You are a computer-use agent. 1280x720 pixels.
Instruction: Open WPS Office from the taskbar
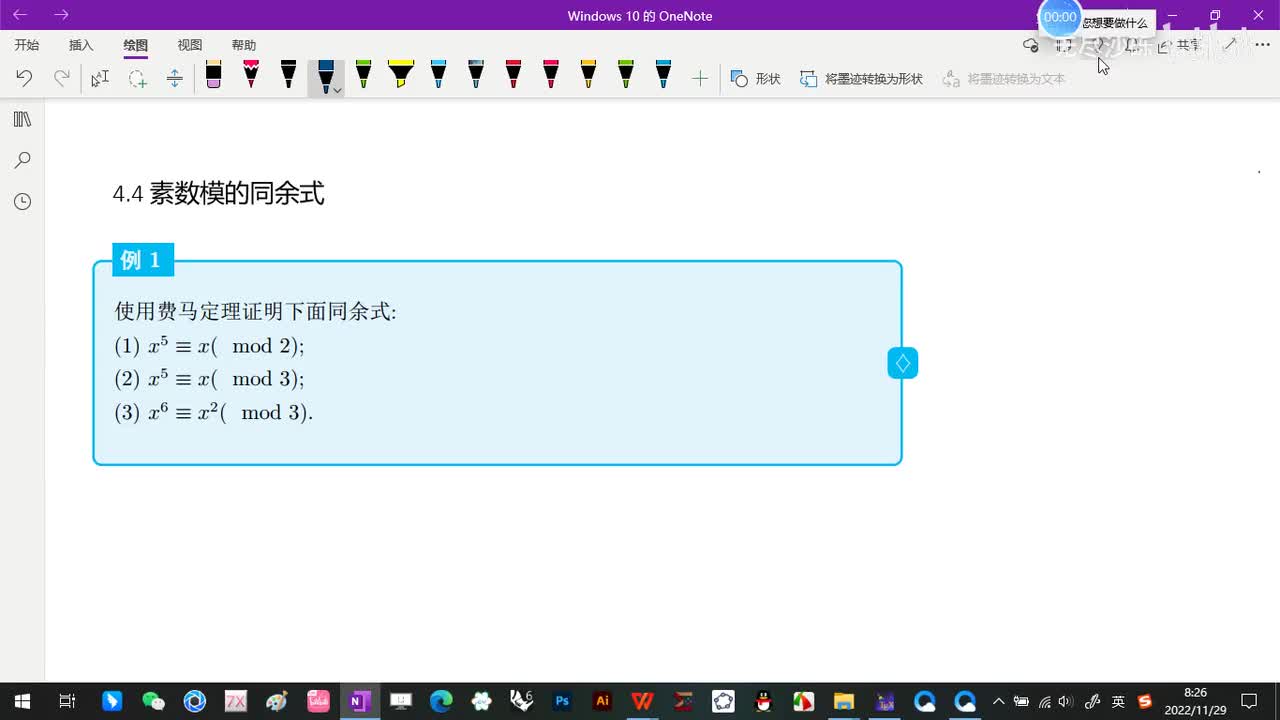[642, 701]
